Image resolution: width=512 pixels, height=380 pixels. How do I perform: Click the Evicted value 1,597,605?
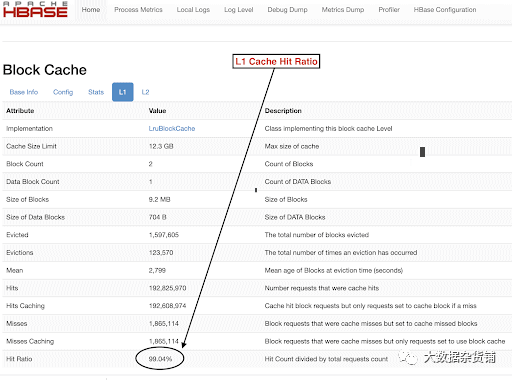coord(164,235)
